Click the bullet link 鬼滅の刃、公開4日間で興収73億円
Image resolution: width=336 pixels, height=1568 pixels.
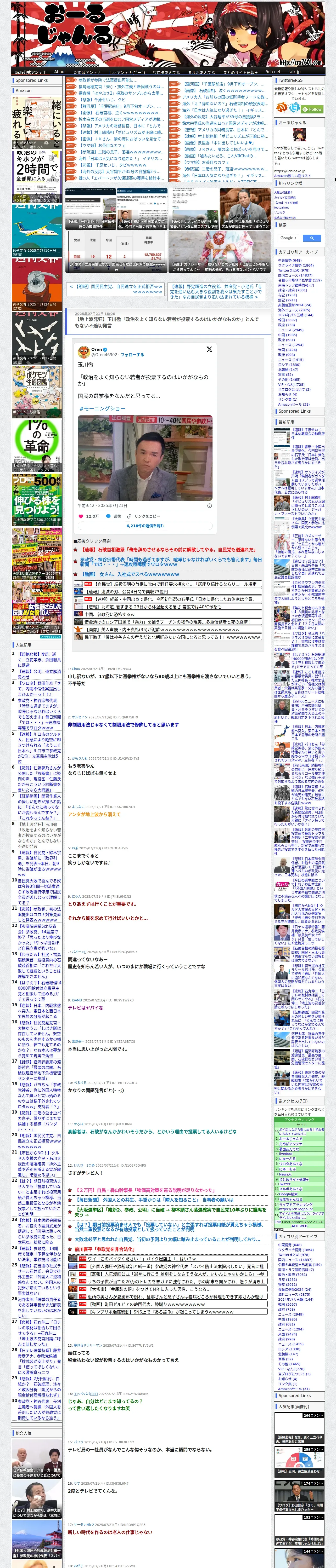167,592
